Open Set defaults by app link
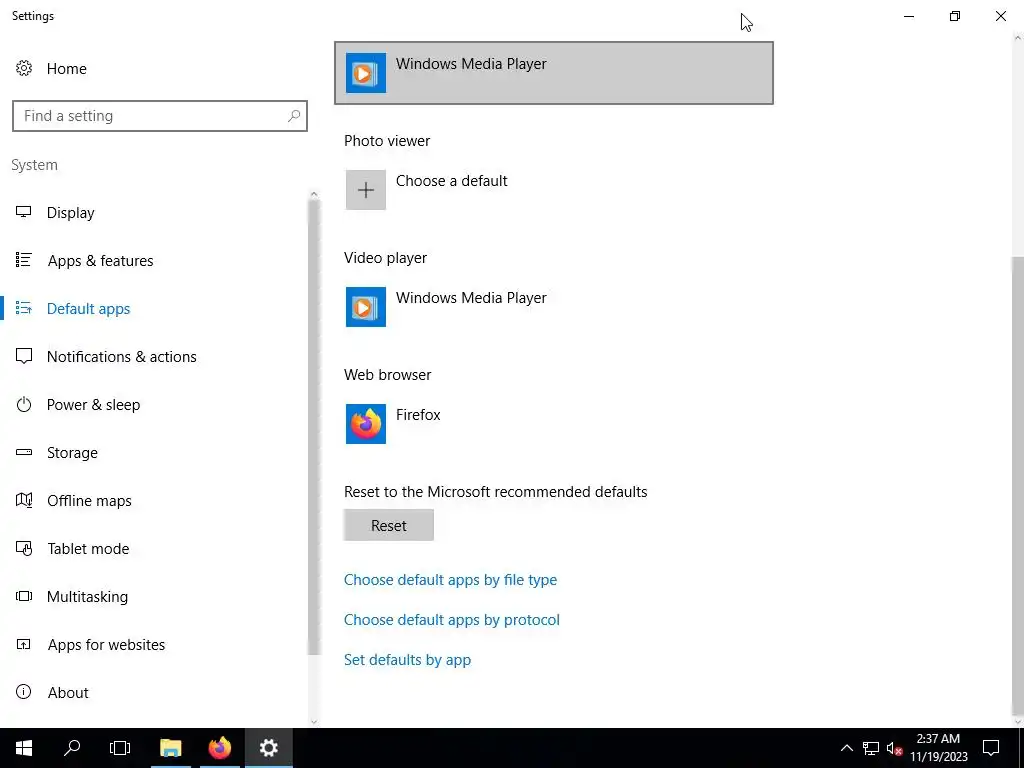This screenshot has width=1024, height=768. click(x=407, y=660)
